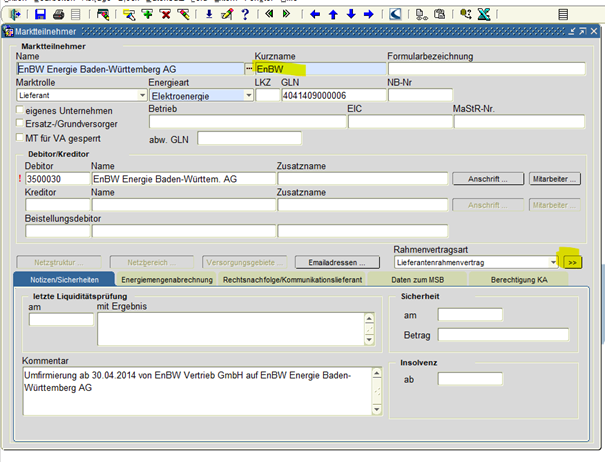Click the green plus insert record icon
This screenshot has height=462, width=605.
(148, 14)
